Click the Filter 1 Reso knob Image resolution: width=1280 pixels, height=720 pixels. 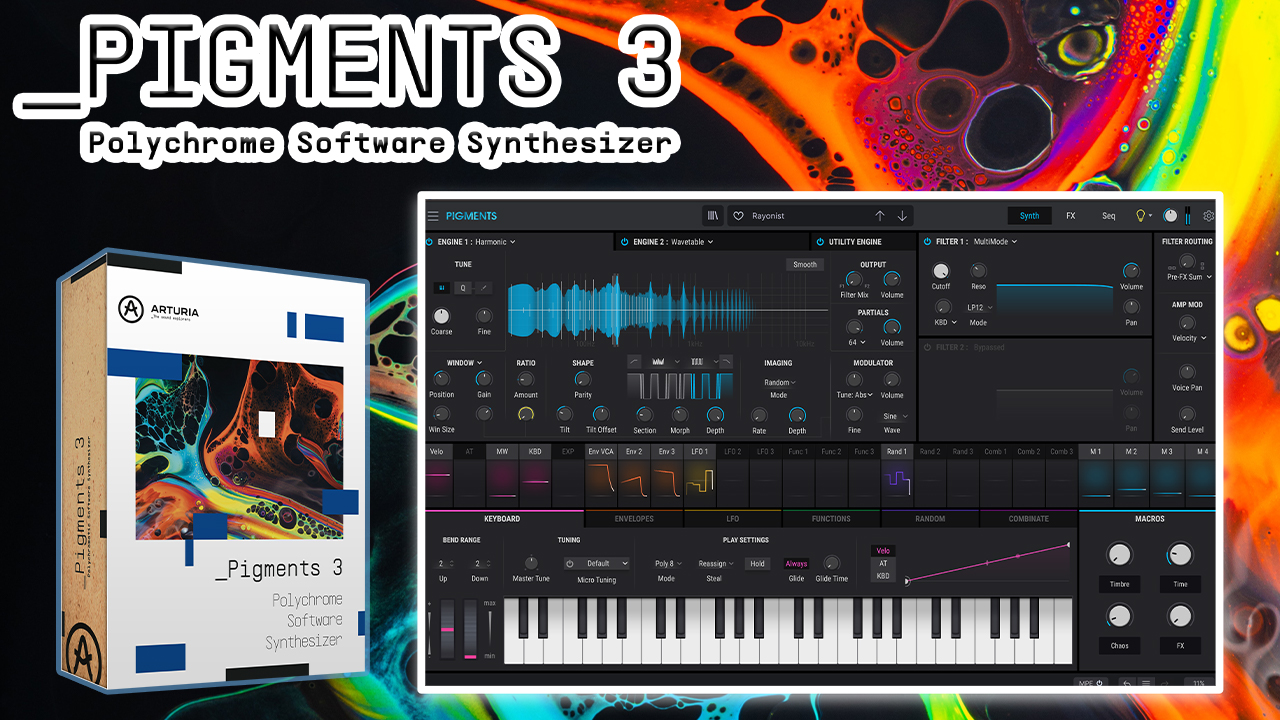(978, 271)
